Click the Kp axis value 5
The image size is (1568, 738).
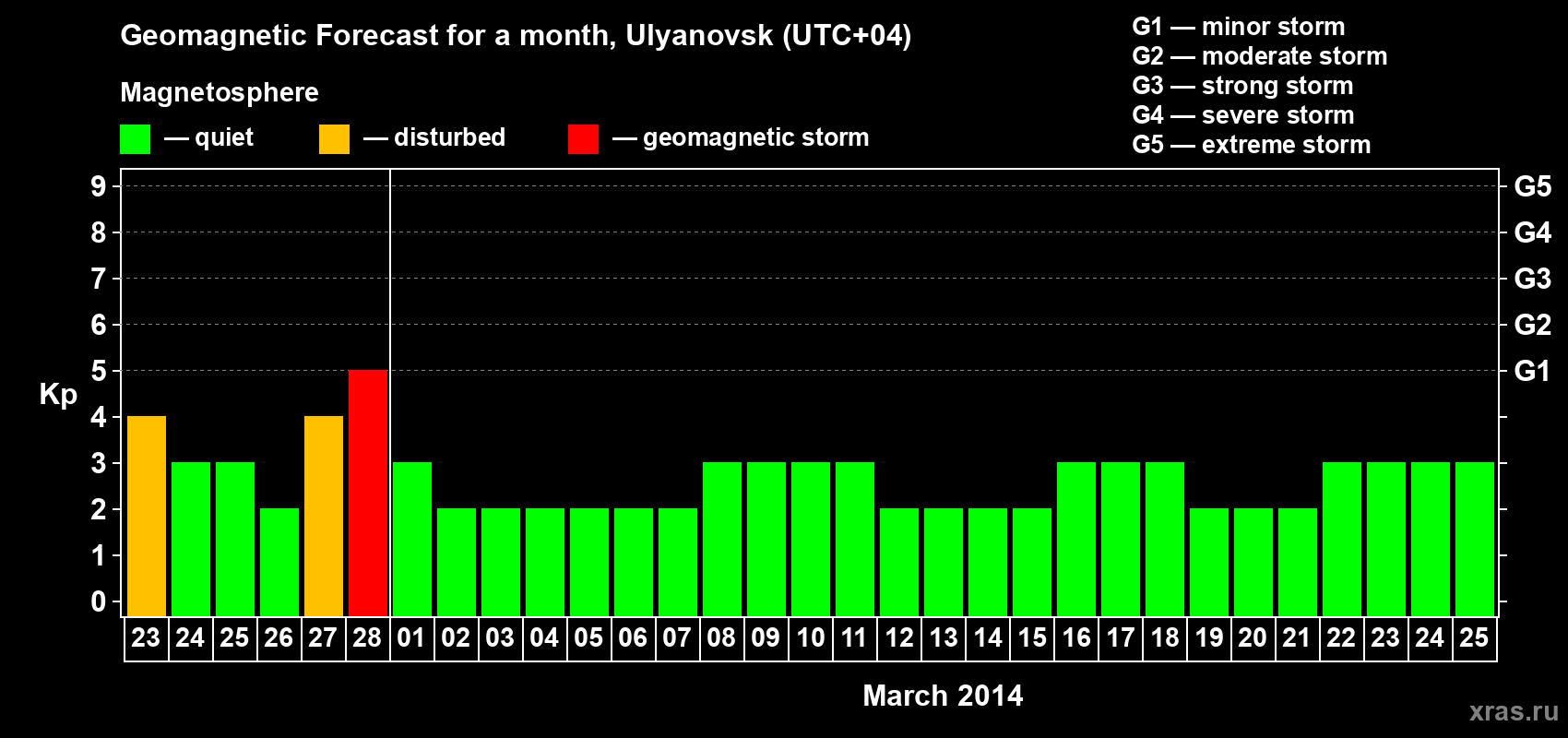99,371
